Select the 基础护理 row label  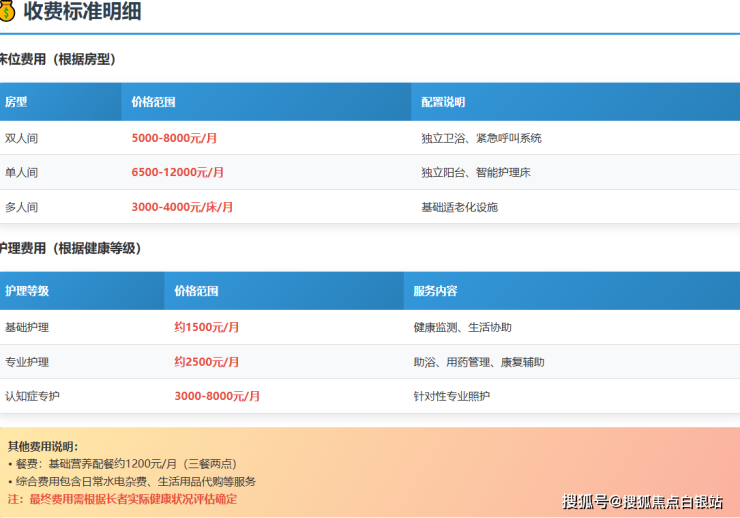pyautogui.click(x=27, y=327)
